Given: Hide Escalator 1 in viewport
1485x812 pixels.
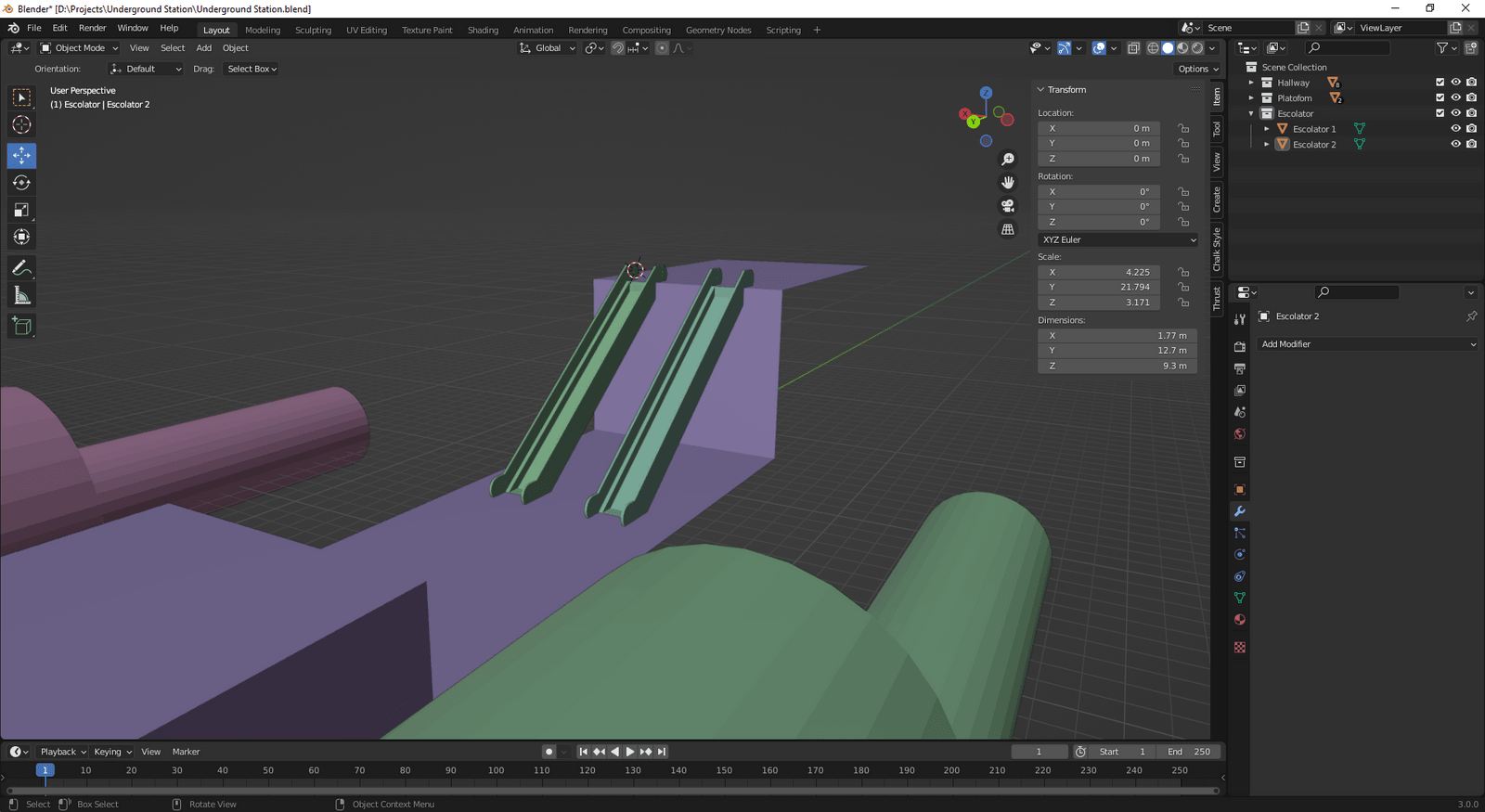Looking at the screenshot, I should (x=1455, y=129).
